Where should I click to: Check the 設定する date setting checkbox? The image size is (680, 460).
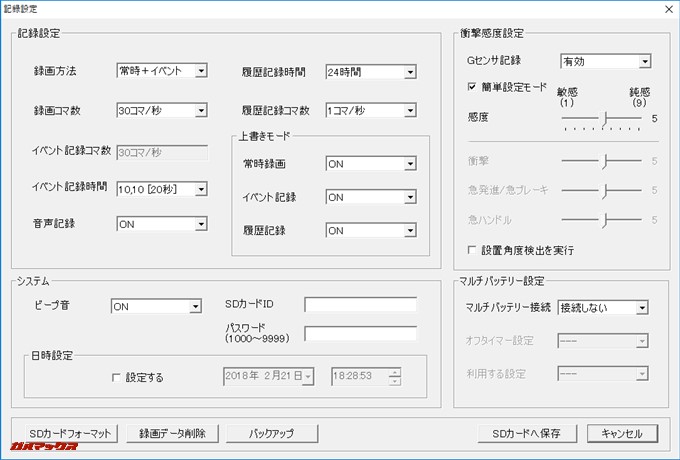117,377
